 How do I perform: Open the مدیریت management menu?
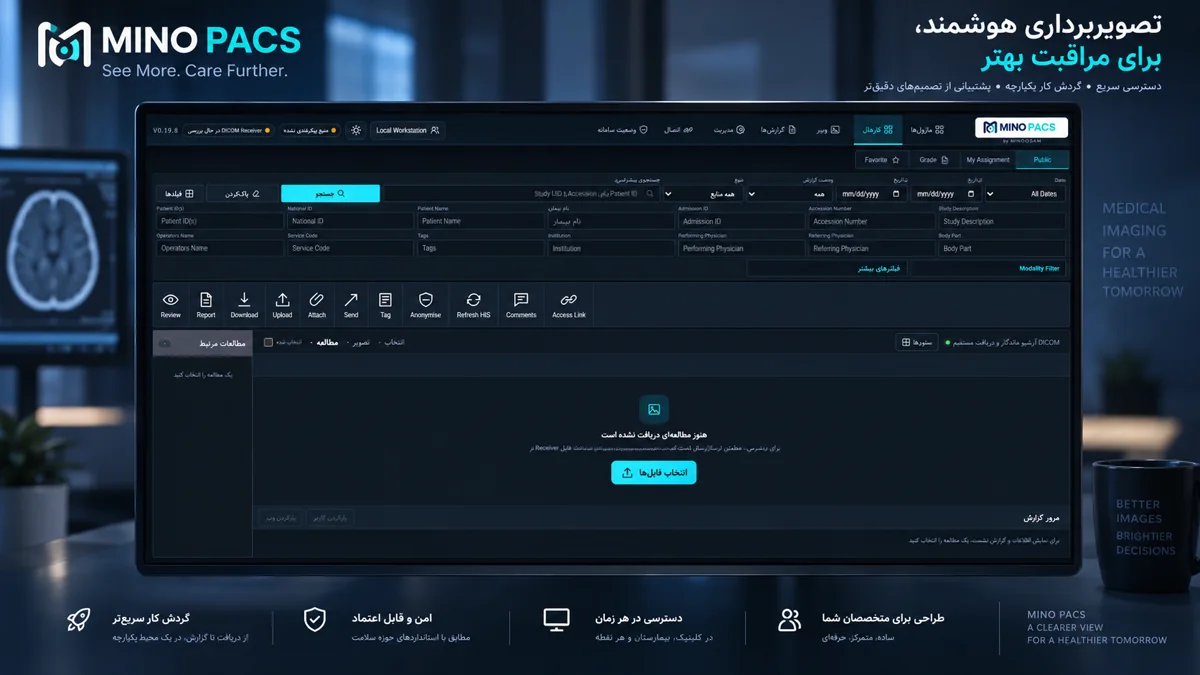[728, 130]
